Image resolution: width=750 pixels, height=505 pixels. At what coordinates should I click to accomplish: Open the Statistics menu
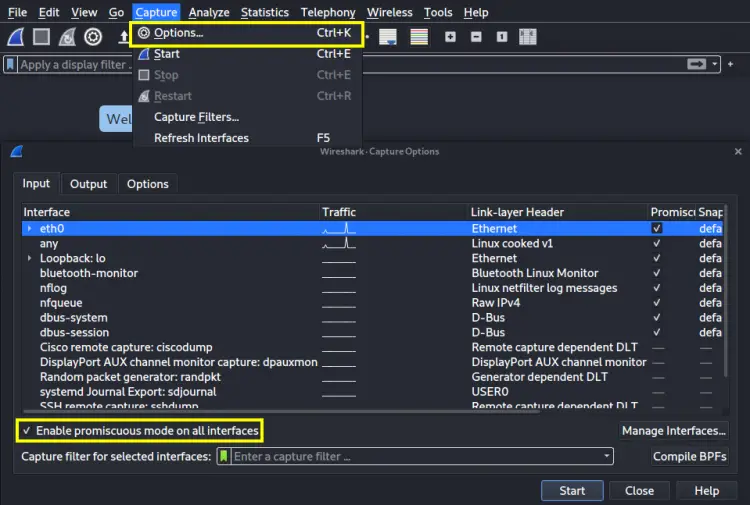pos(265,12)
